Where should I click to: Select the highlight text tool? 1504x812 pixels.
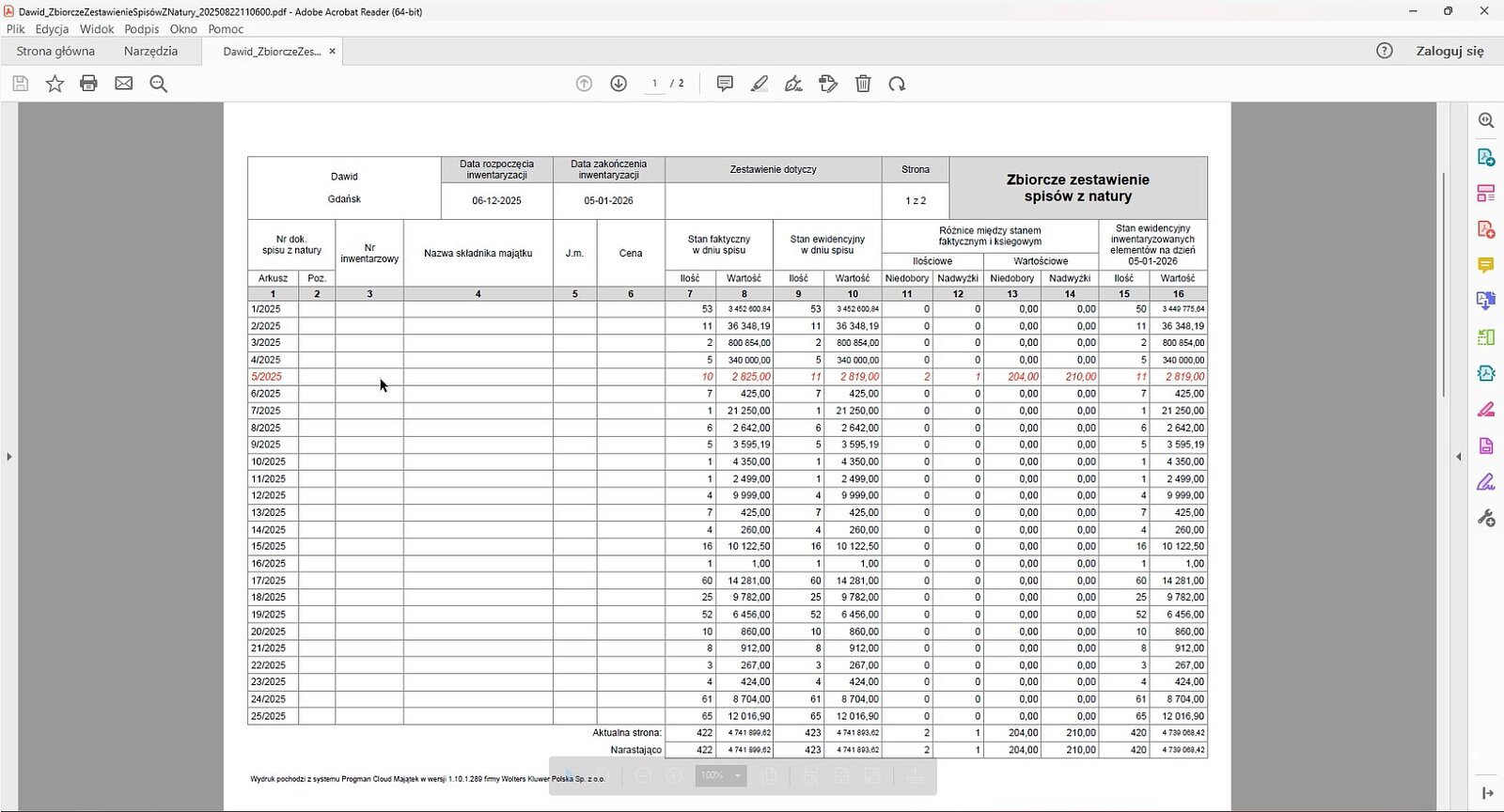[x=760, y=84]
